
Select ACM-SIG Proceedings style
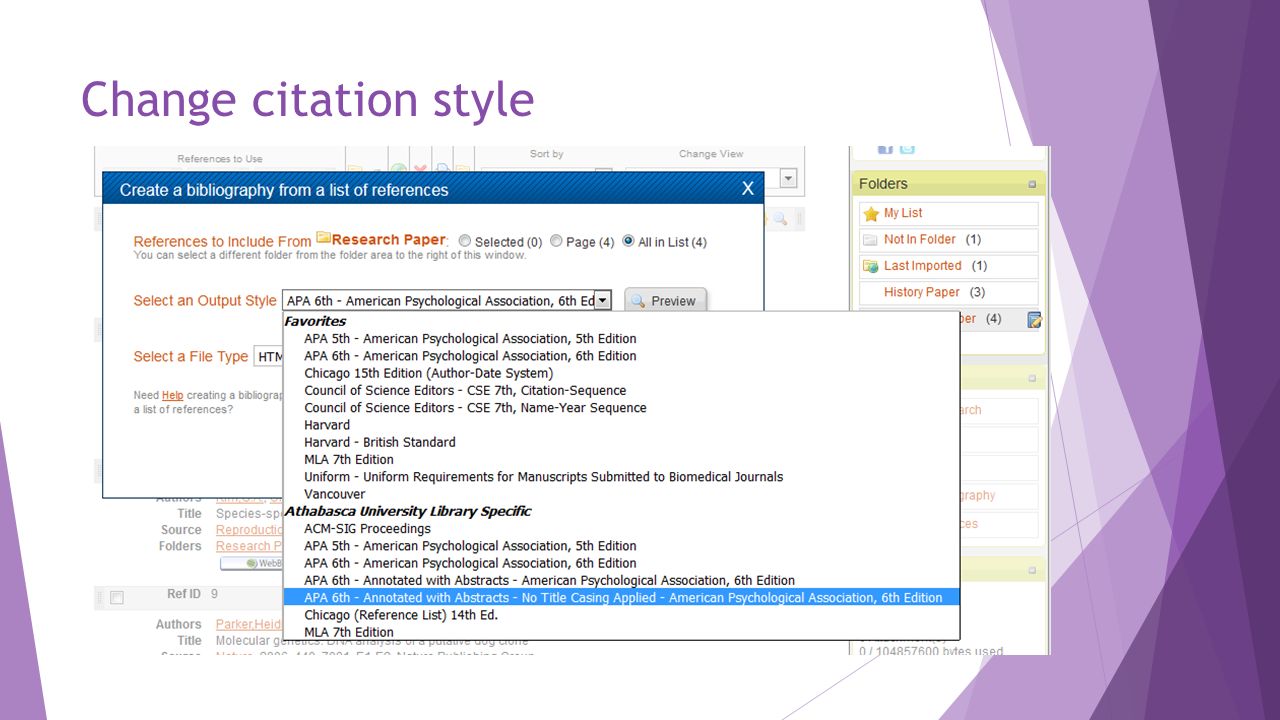[367, 528]
